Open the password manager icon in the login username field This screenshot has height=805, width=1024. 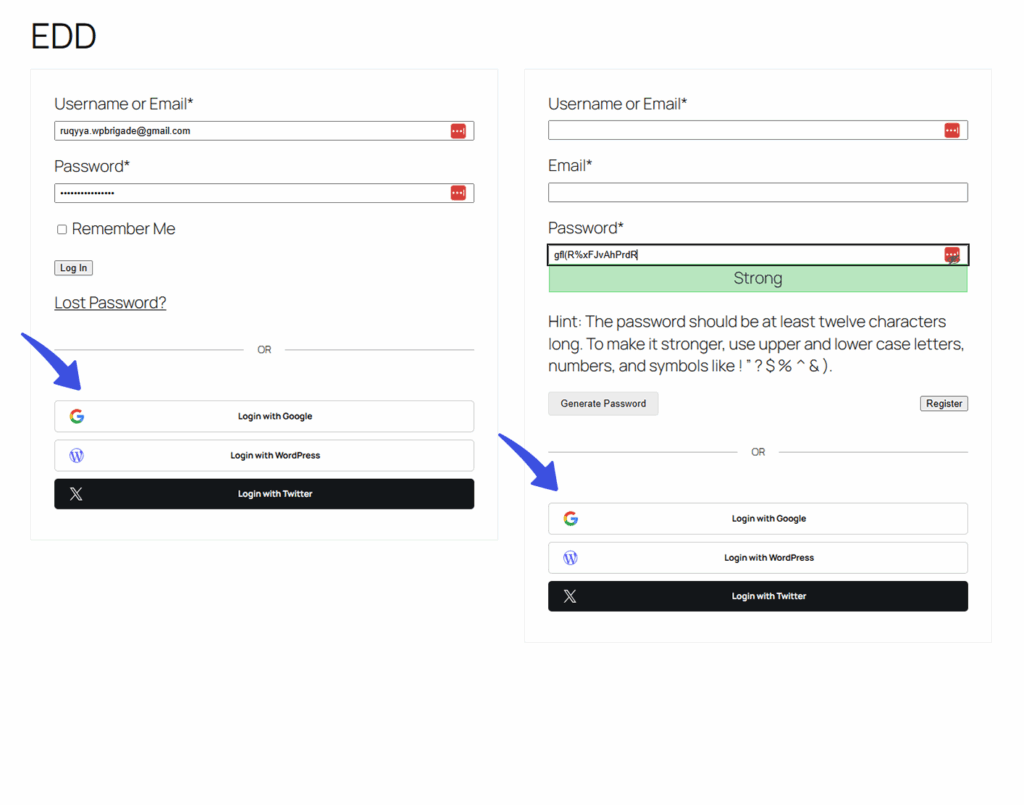click(458, 131)
